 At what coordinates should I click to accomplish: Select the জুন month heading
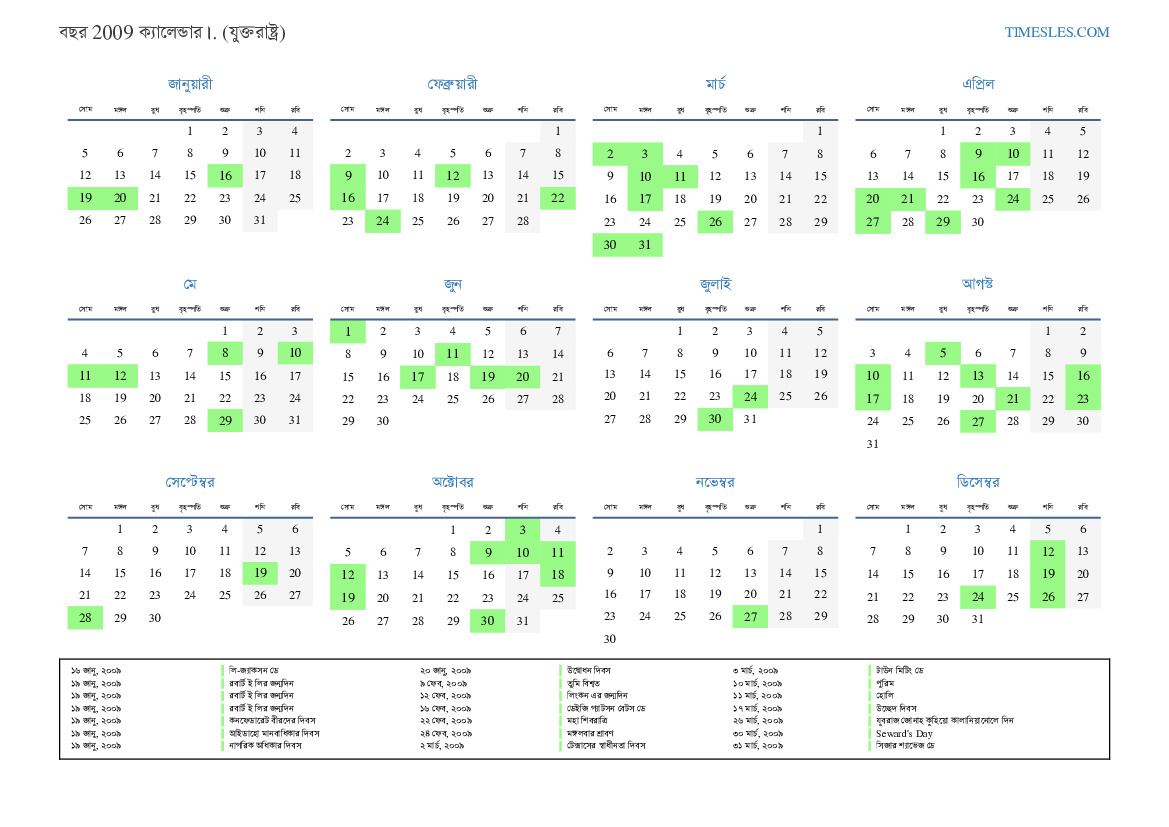452,284
